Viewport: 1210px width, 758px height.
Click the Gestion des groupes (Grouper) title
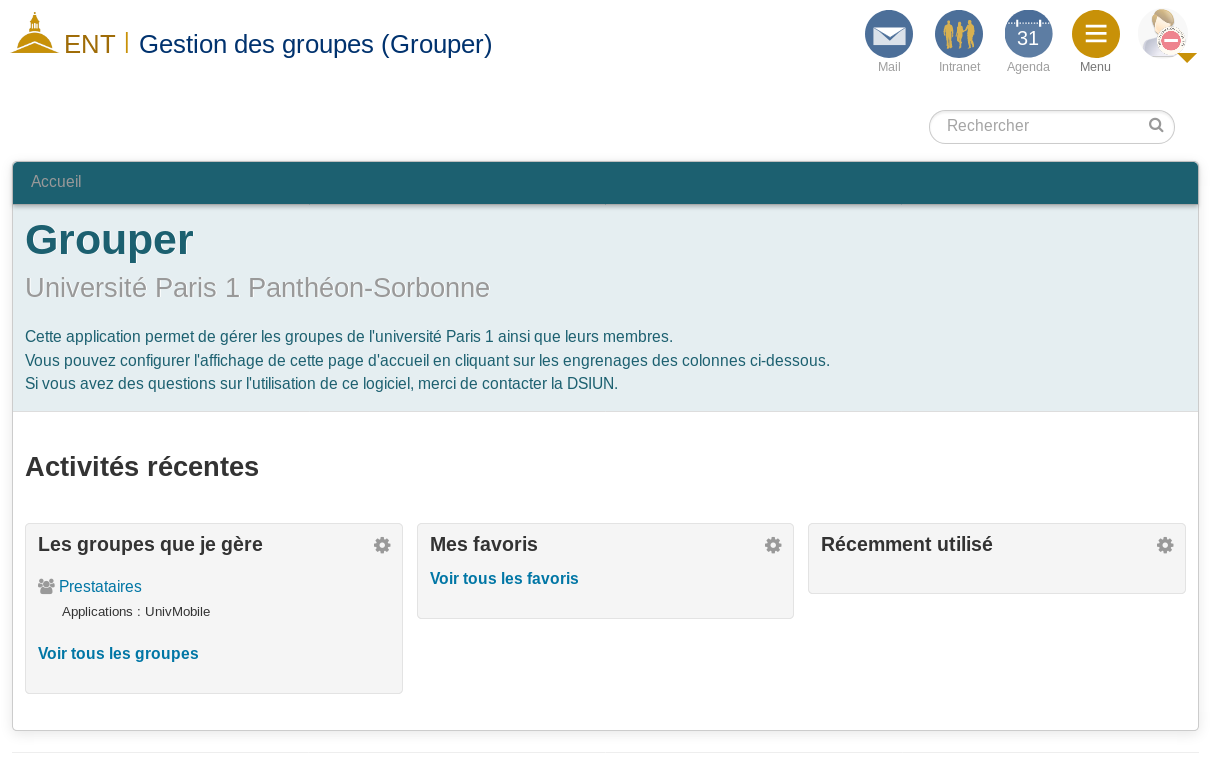[x=315, y=44]
